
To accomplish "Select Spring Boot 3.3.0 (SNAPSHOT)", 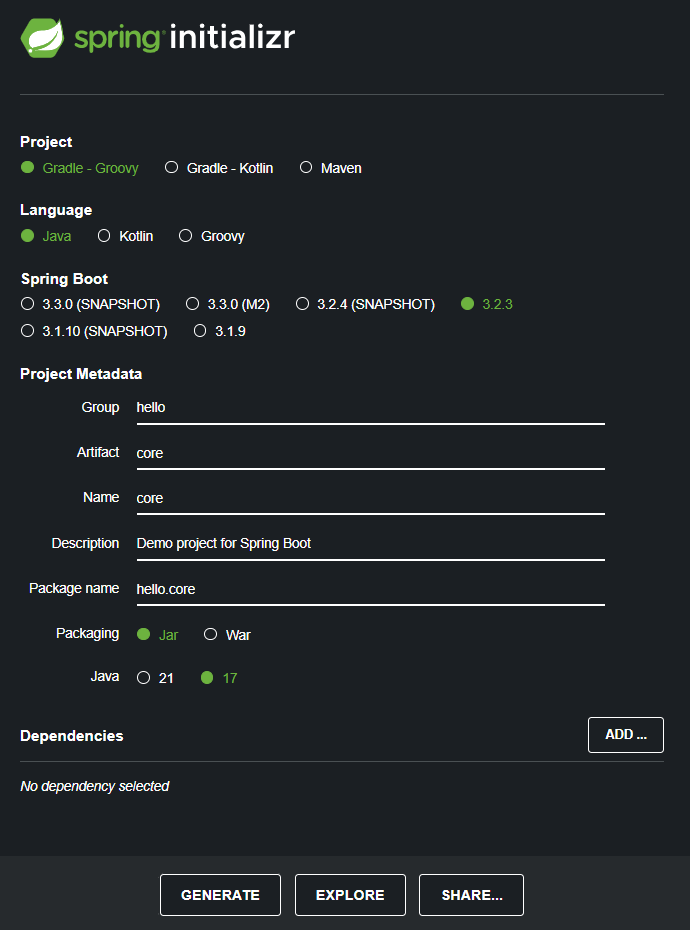I will (x=90, y=304).
